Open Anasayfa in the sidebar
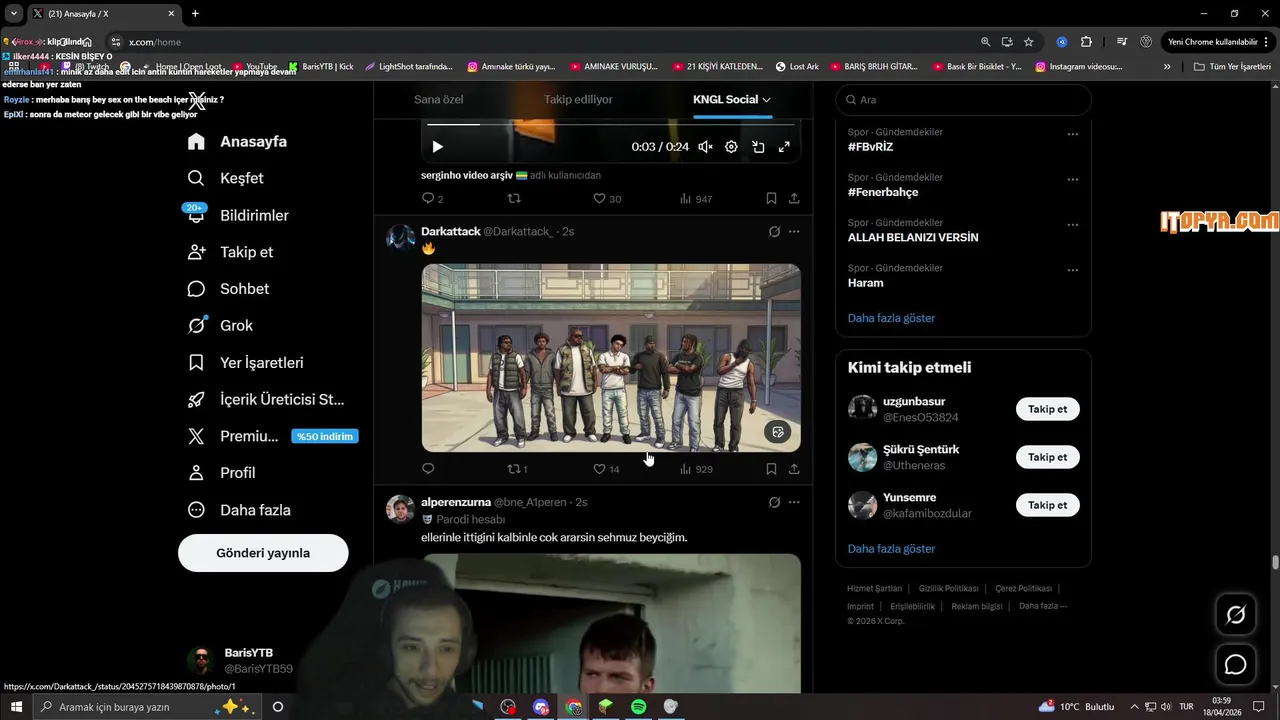This screenshot has width=1280, height=720. pyautogui.click(x=237, y=142)
